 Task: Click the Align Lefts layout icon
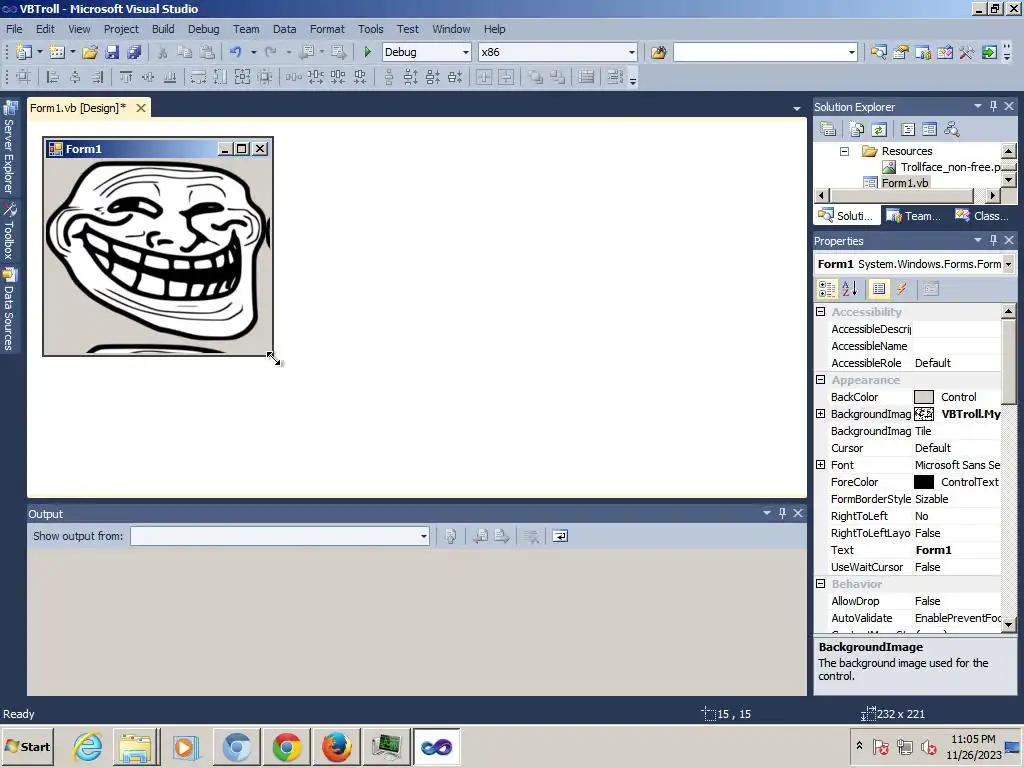53,77
